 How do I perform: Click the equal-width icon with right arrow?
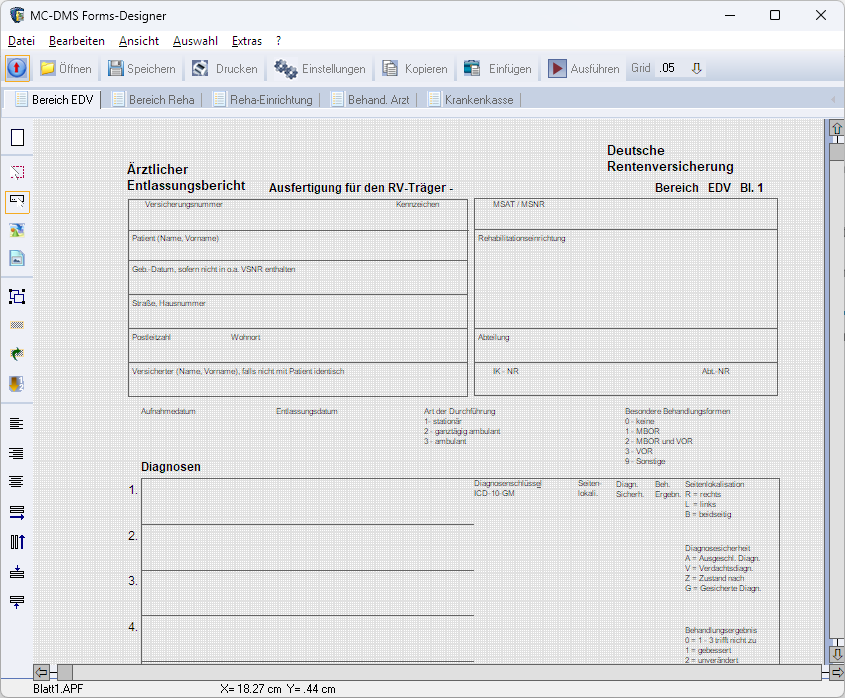[17, 512]
